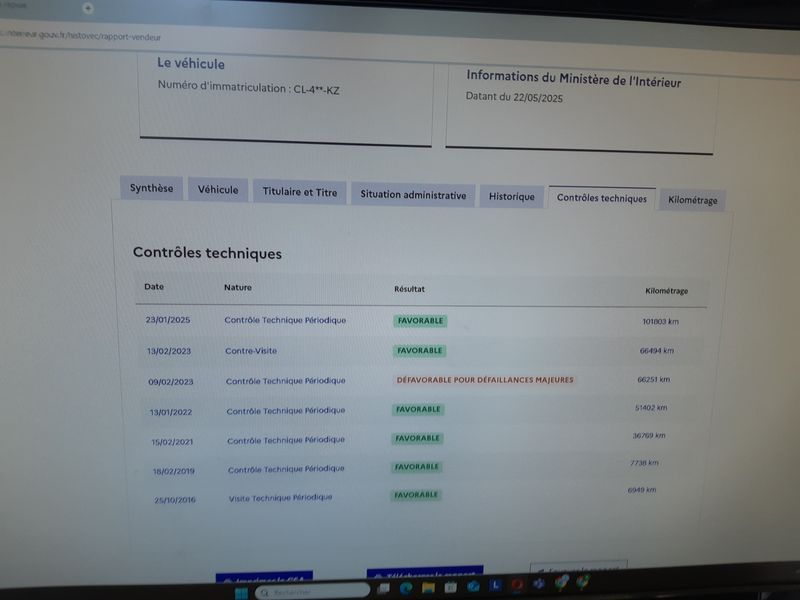The height and width of the screenshot is (600, 800).
Task: Select the date 13/02/2023
Action: pos(169,351)
